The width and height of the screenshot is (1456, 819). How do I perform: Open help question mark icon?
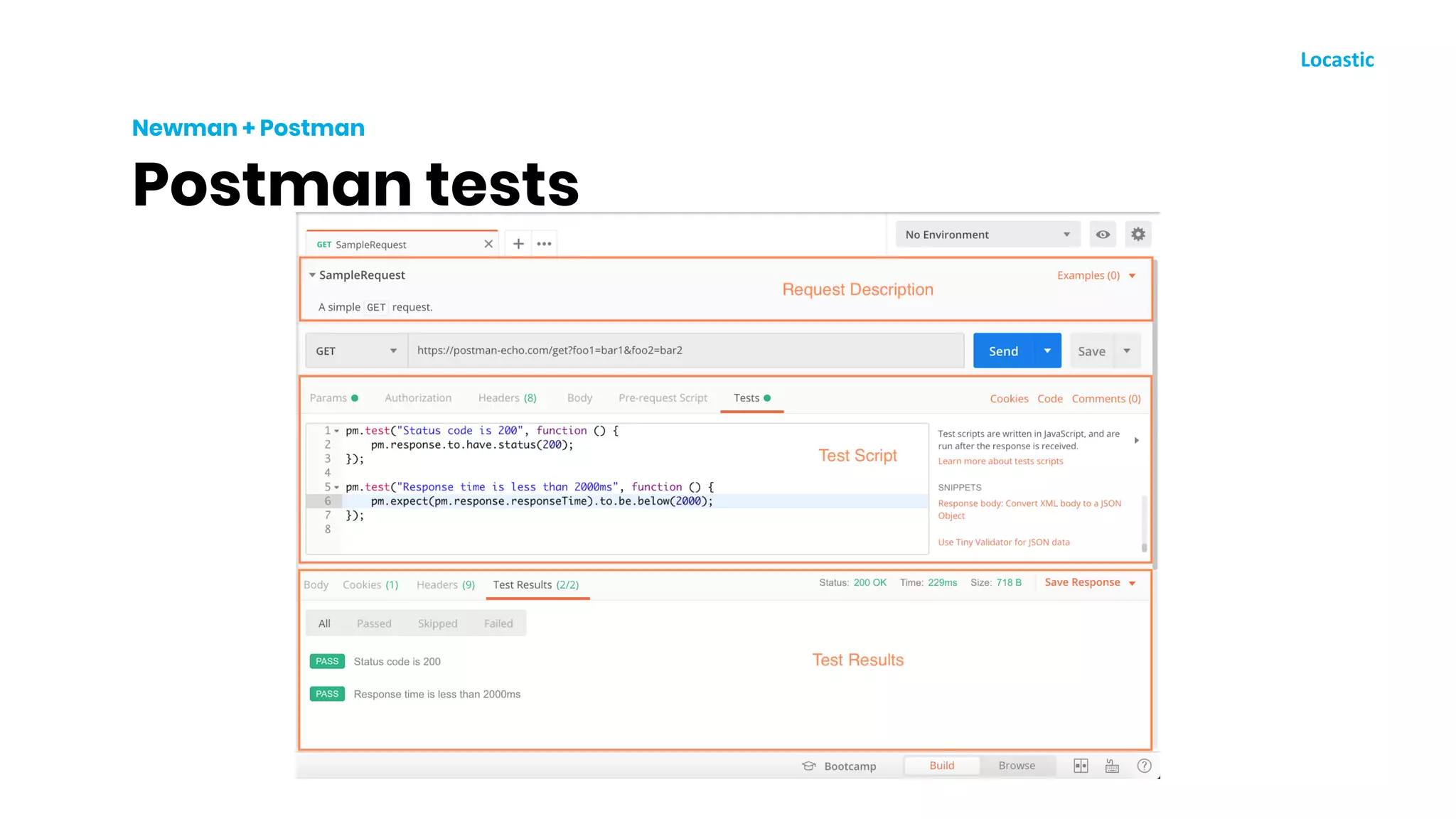[1144, 766]
